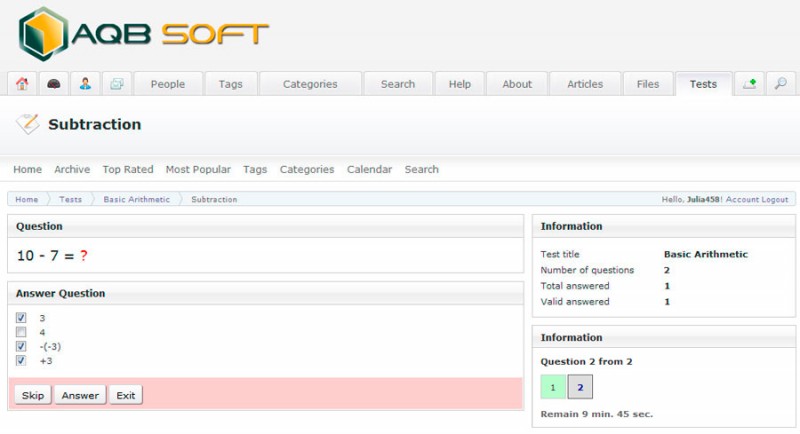Toggle the +3 answer checkbox

click(x=21, y=360)
